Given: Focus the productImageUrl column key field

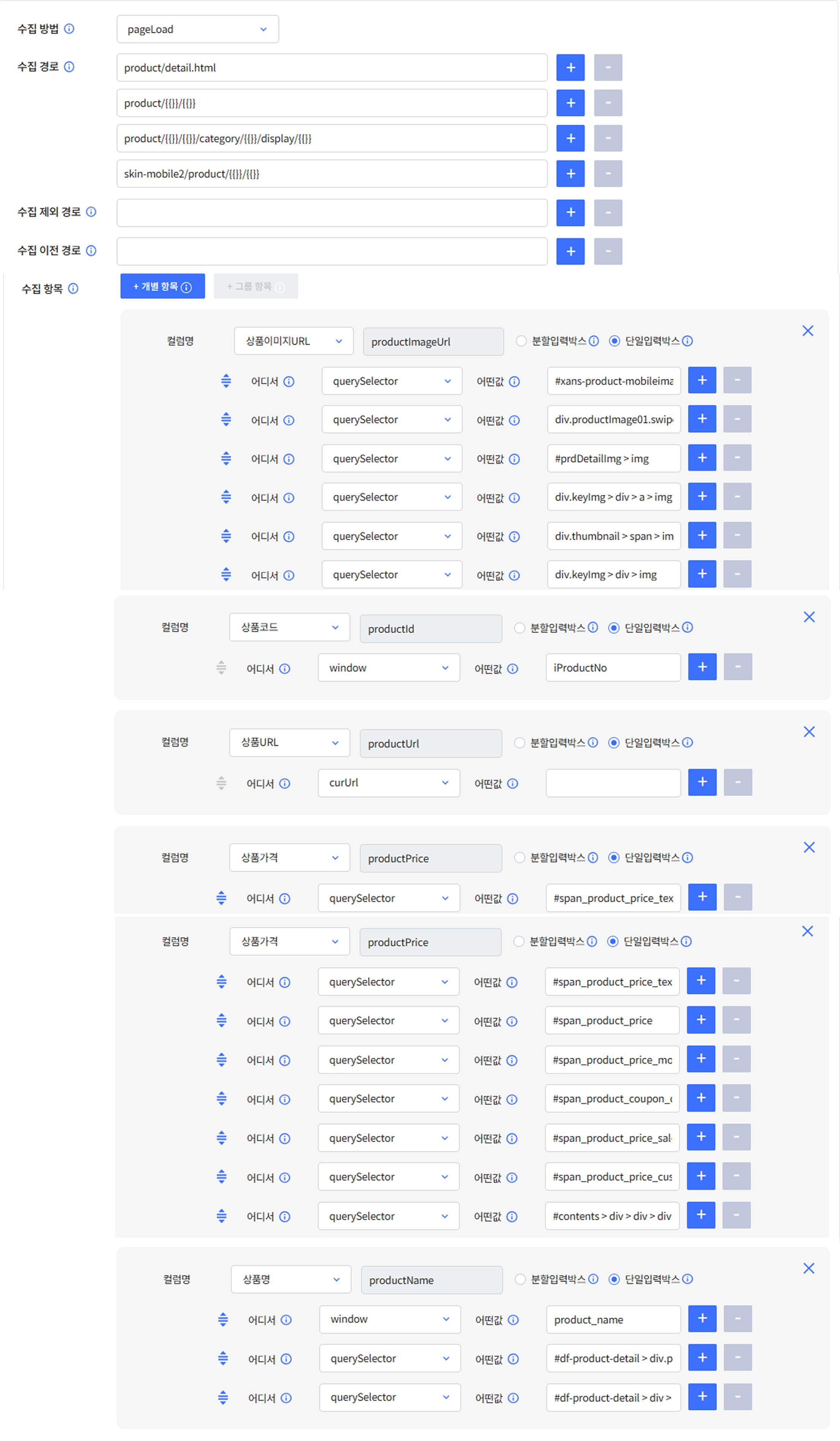Looking at the screenshot, I should coord(433,342).
